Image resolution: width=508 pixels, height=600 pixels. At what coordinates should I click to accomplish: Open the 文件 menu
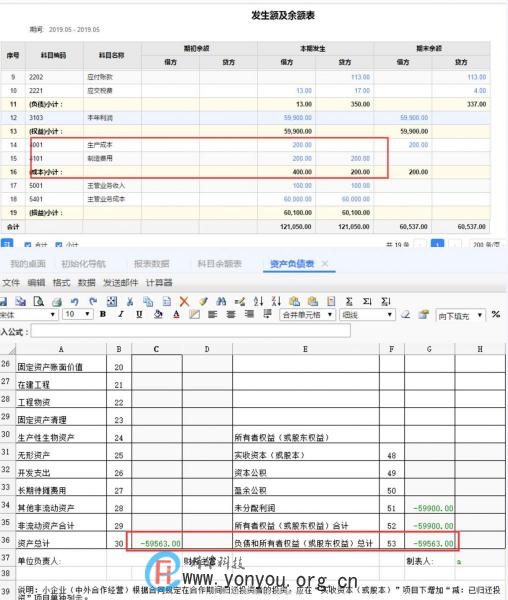(x=11, y=283)
